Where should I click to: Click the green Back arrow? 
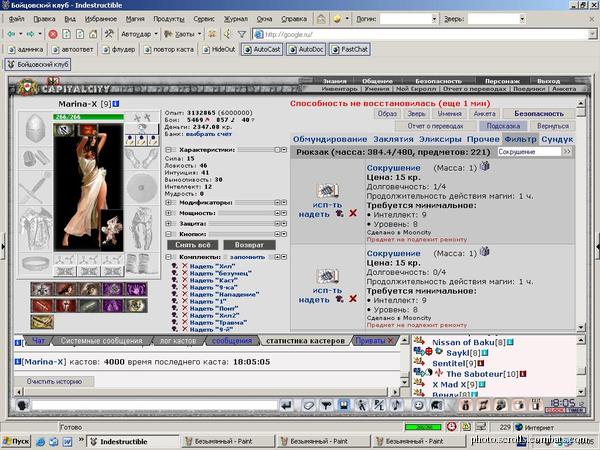point(11,34)
